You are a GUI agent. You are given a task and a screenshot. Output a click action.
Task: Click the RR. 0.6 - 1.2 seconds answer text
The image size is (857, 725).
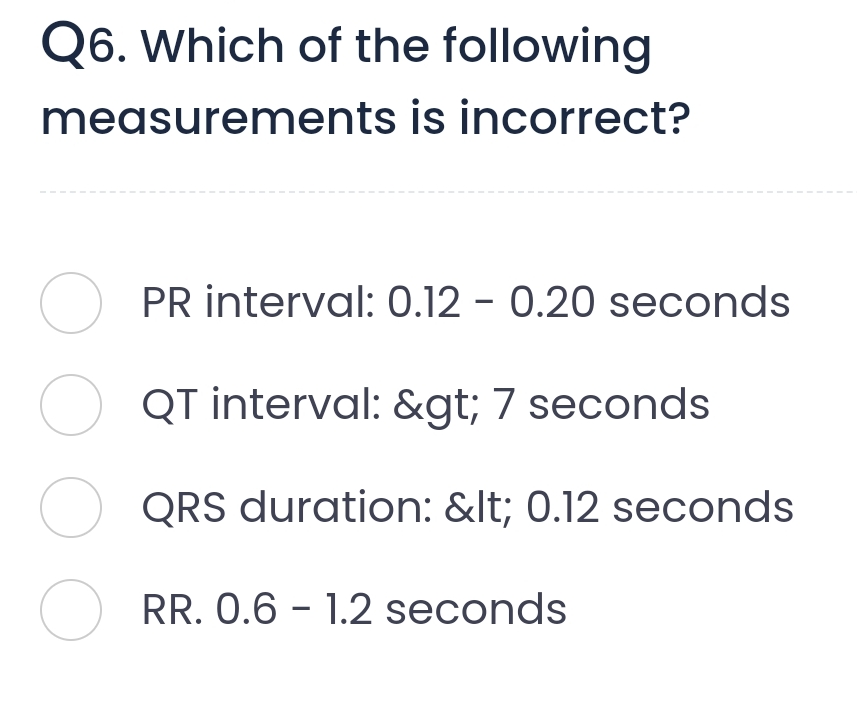tap(354, 610)
